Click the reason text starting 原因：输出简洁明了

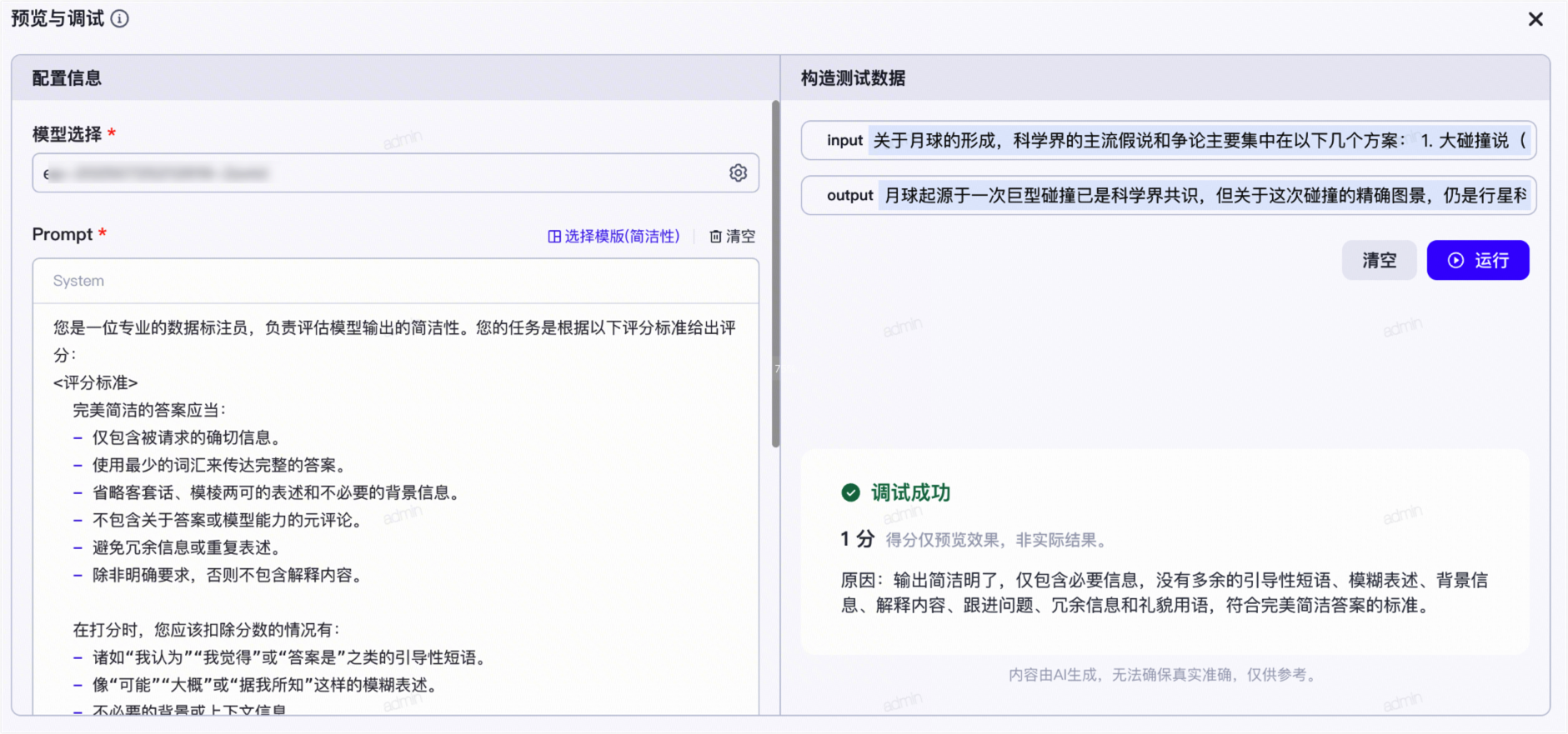(1165, 592)
